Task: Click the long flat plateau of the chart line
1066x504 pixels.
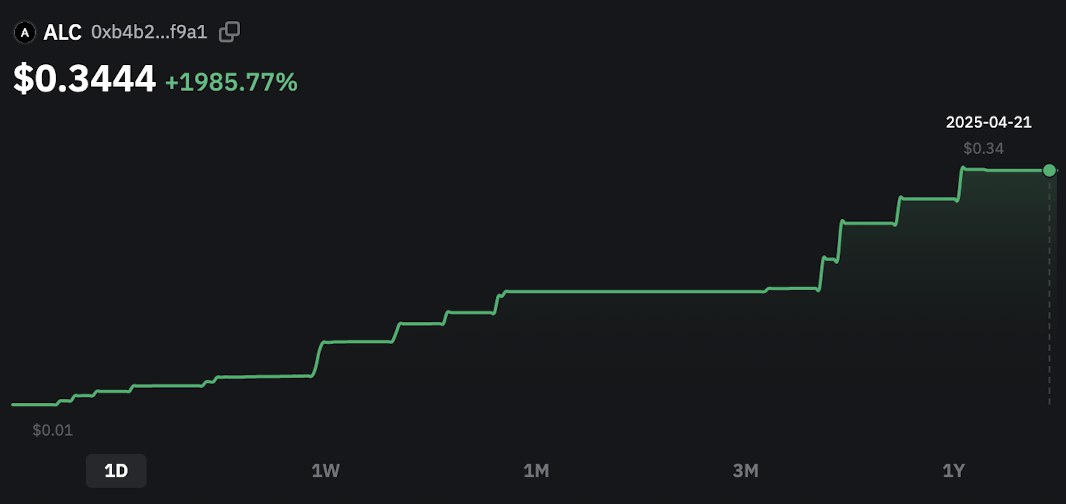Action: click(636, 292)
